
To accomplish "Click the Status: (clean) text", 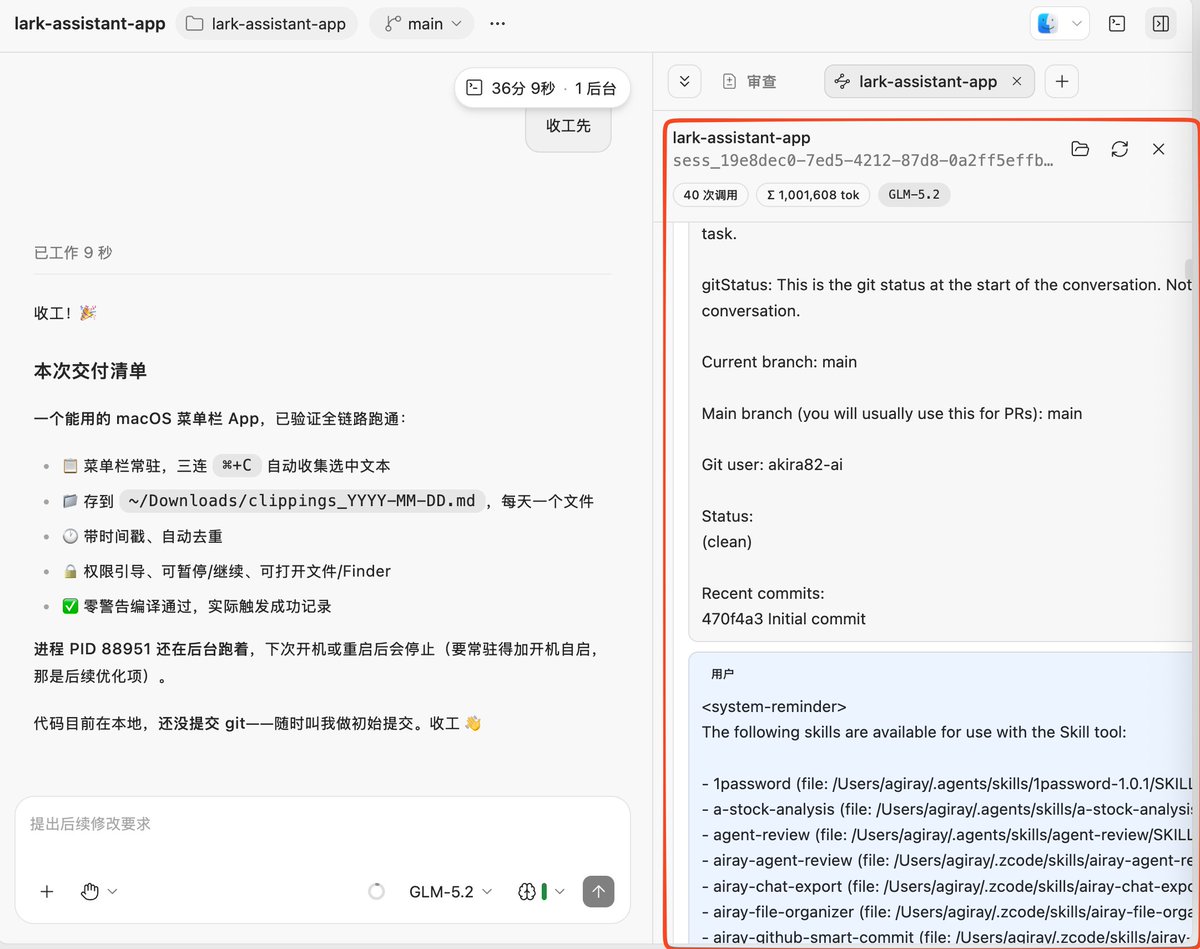I will [x=727, y=529].
